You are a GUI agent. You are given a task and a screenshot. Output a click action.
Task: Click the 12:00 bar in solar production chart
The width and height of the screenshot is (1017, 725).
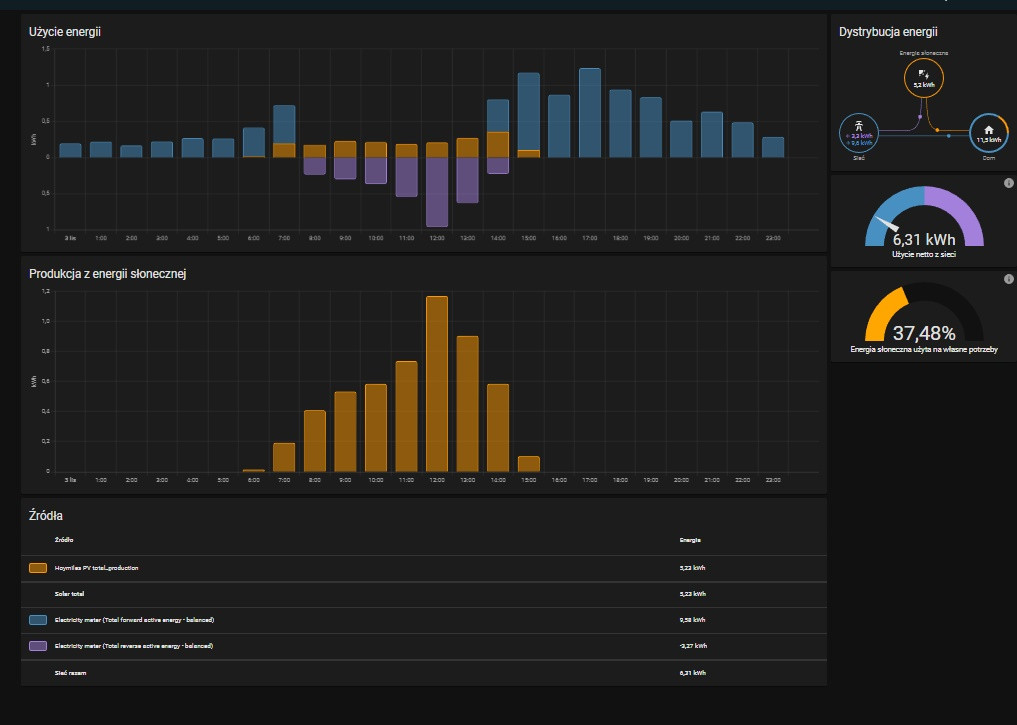437,384
